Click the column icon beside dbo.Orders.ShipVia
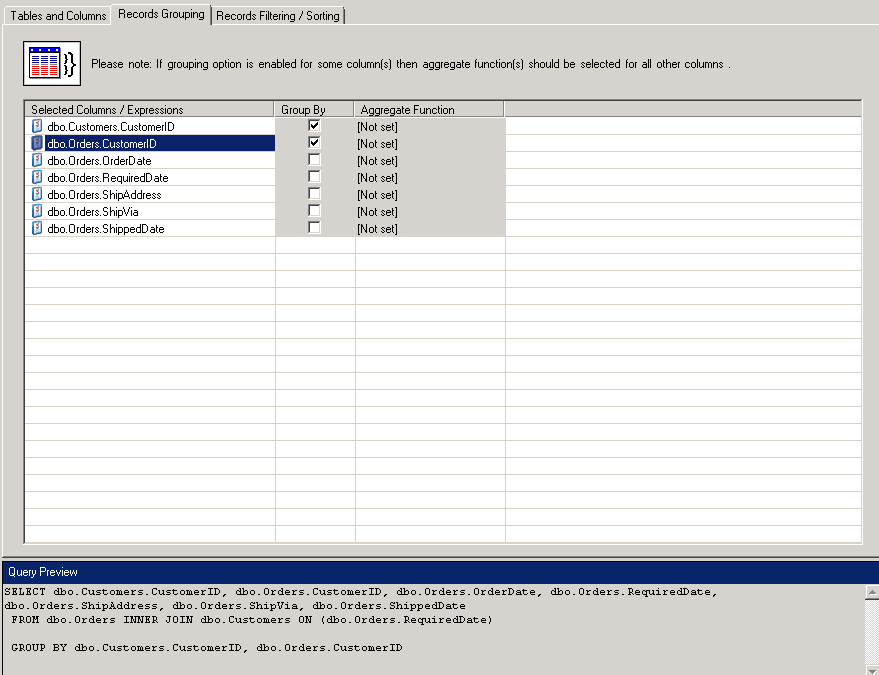This screenshot has height=675, width=879. pyautogui.click(x=37, y=212)
